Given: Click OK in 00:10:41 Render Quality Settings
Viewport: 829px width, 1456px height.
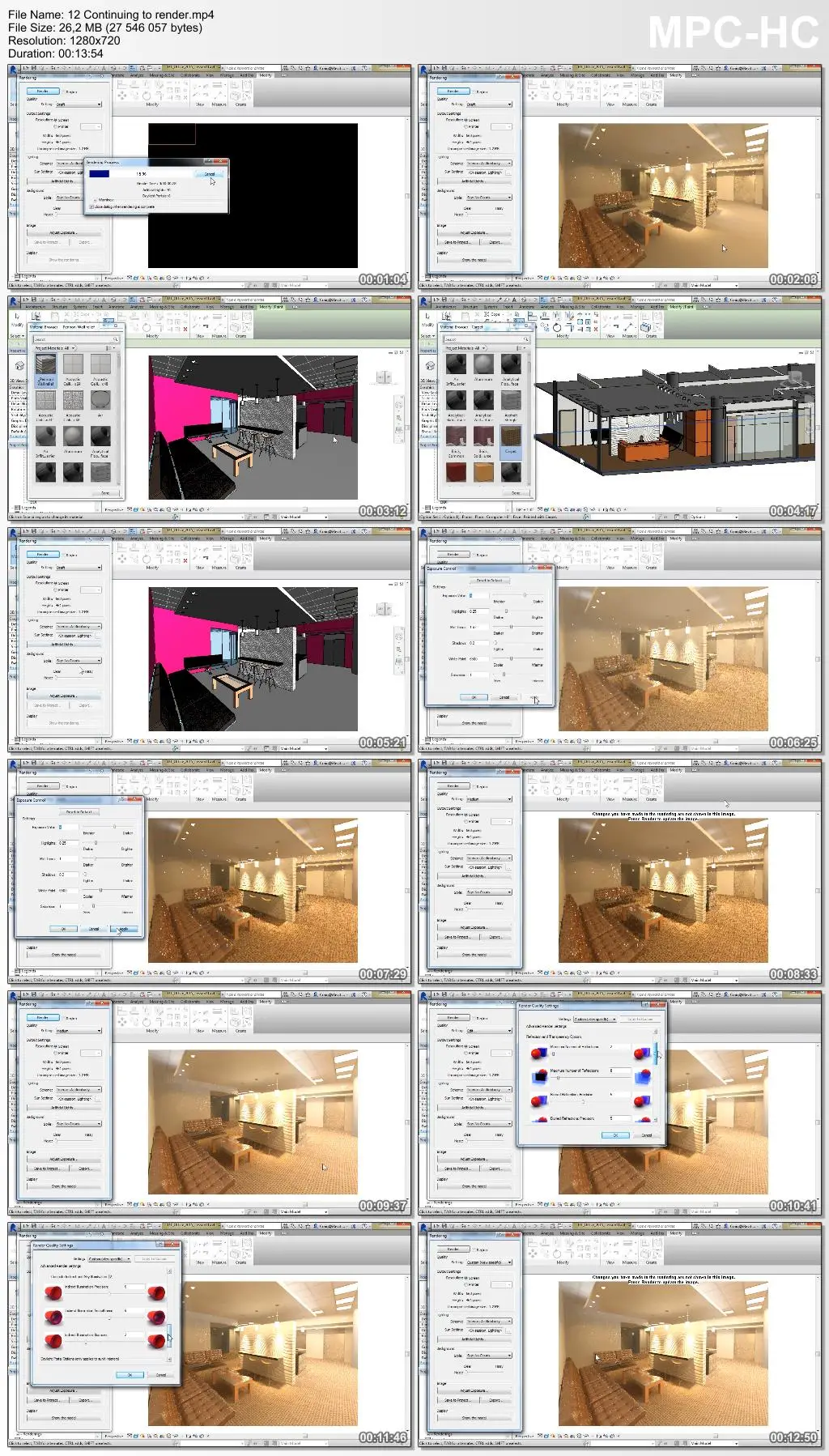Looking at the screenshot, I should (x=615, y=1135).
